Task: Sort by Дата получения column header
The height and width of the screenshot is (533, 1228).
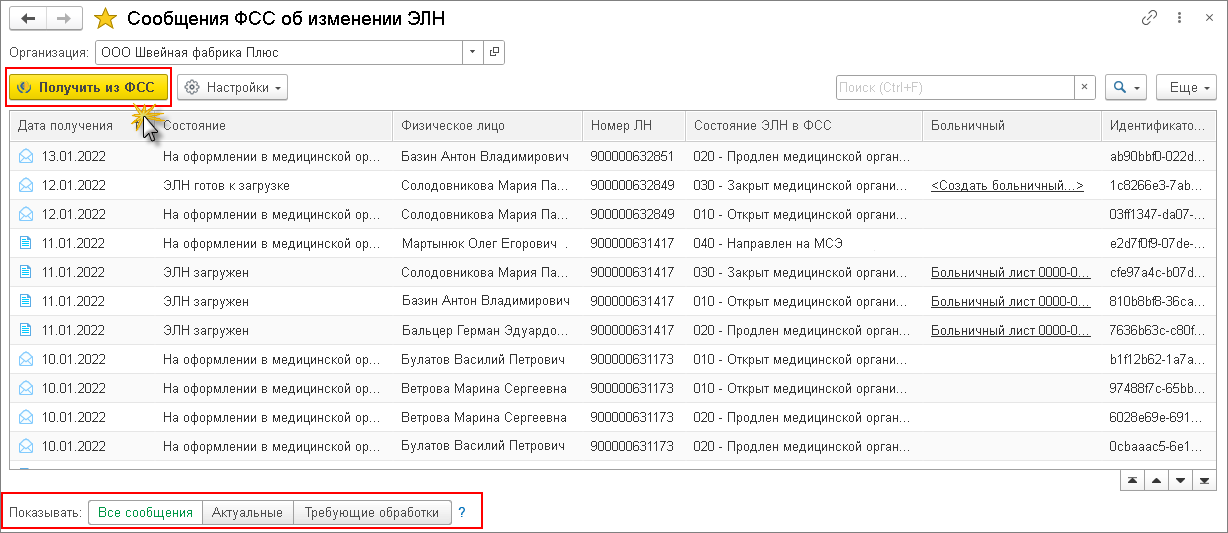Action: 65,126
